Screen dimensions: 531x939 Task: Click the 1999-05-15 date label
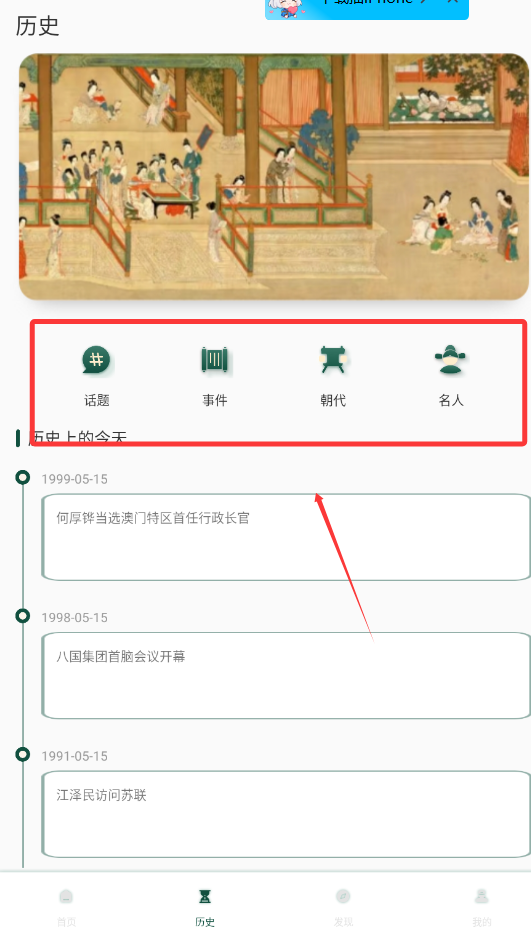[x=74, y=479]
